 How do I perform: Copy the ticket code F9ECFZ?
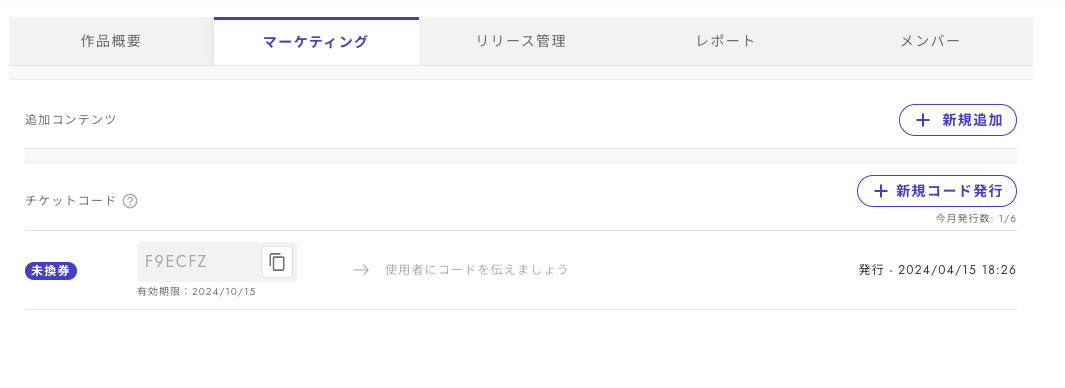click(x=277, y=262)
